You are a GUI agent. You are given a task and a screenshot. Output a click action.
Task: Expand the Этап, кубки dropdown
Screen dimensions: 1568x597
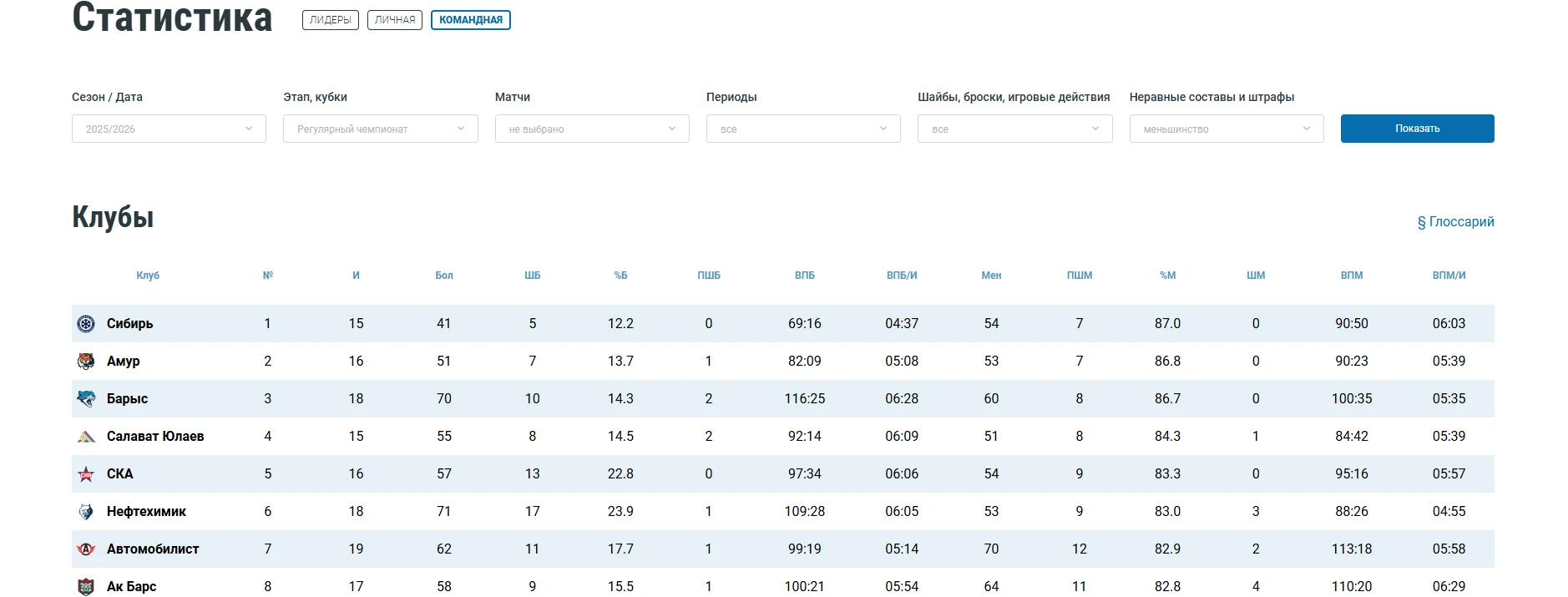pos(380,129)
